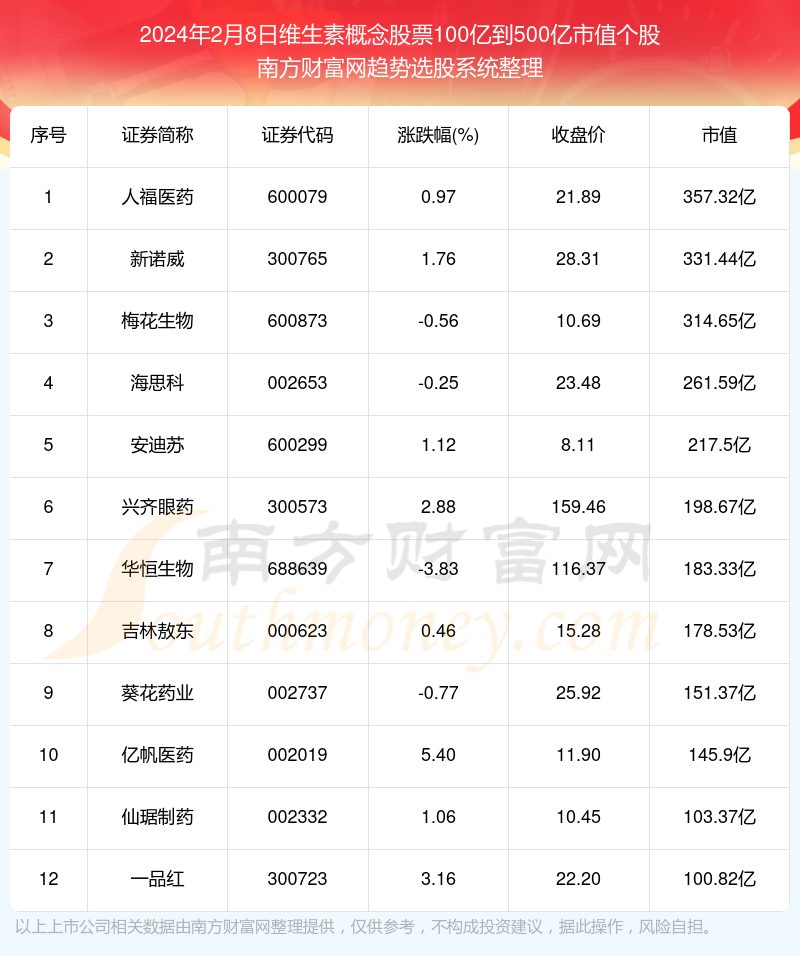800x956 pixels.
Task: Select stock code 002737
Action: [x=298, y=693]
